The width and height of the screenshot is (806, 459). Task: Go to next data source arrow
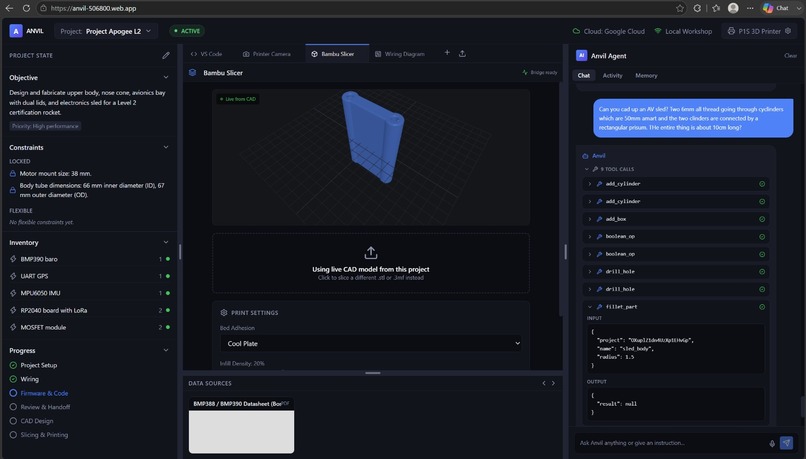(x=554, y=383)
